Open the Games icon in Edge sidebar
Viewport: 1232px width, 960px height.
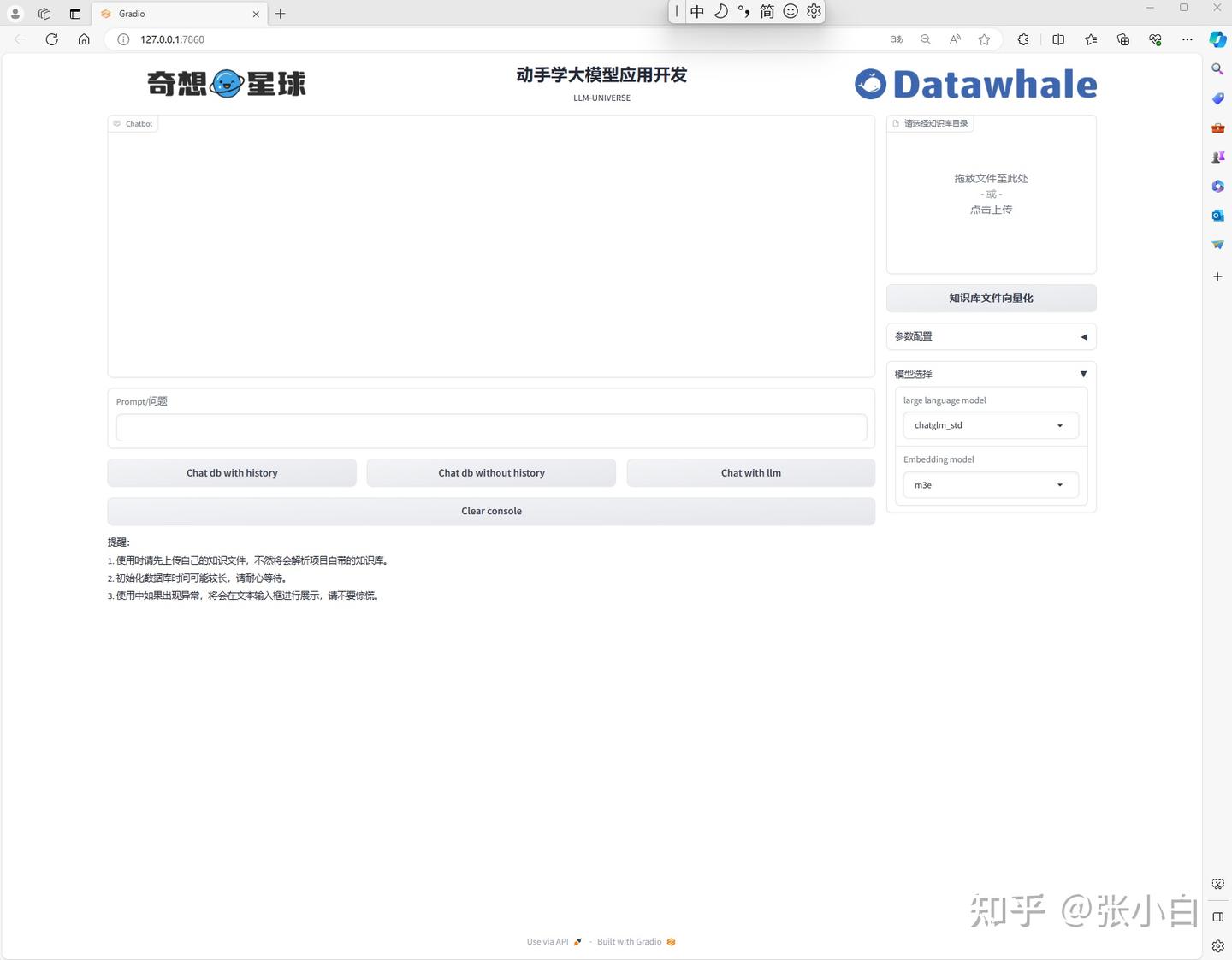(1217, 157)
